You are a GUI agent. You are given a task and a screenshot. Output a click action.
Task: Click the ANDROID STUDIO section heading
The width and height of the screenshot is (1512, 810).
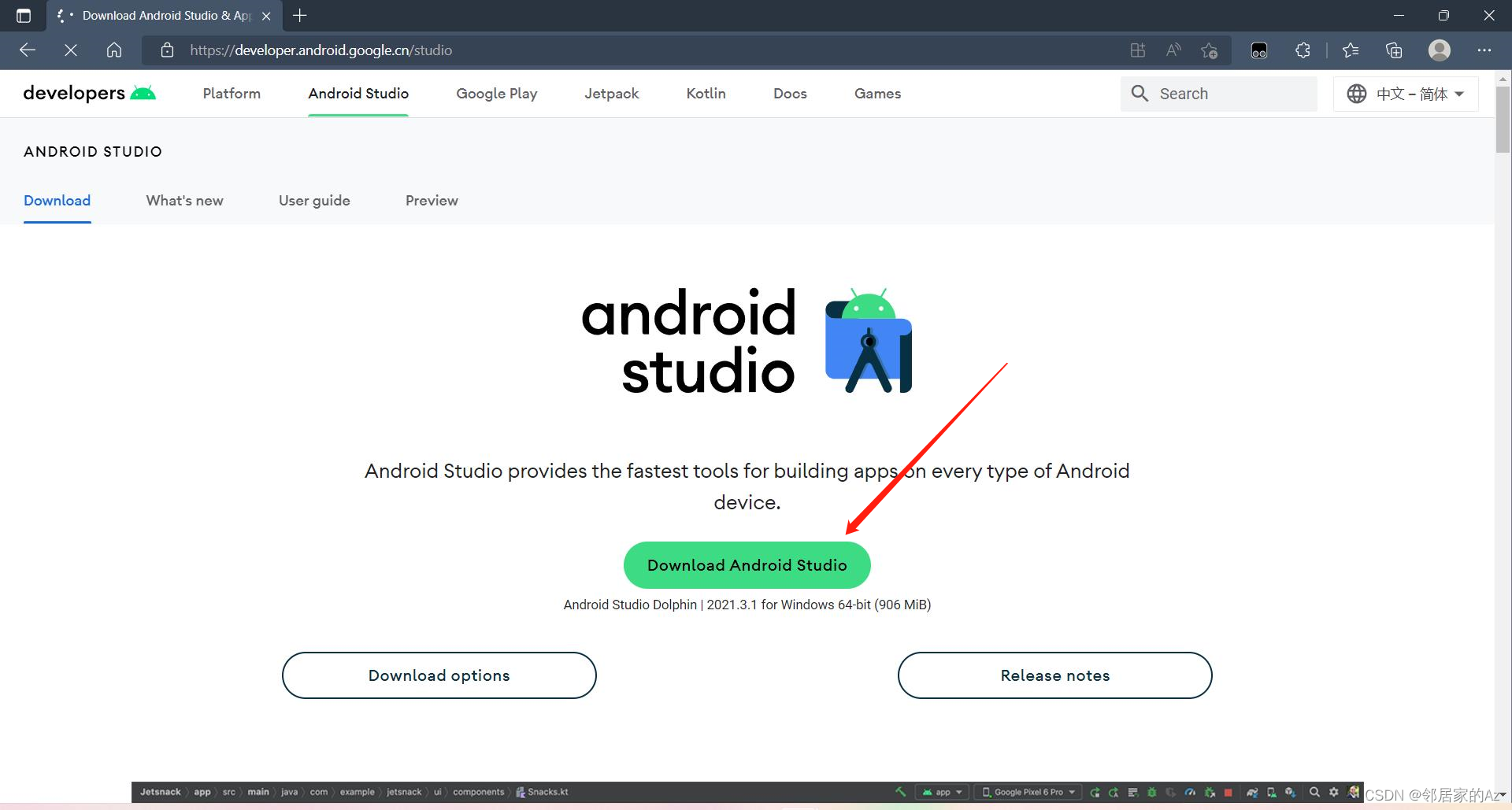point(93,151)
